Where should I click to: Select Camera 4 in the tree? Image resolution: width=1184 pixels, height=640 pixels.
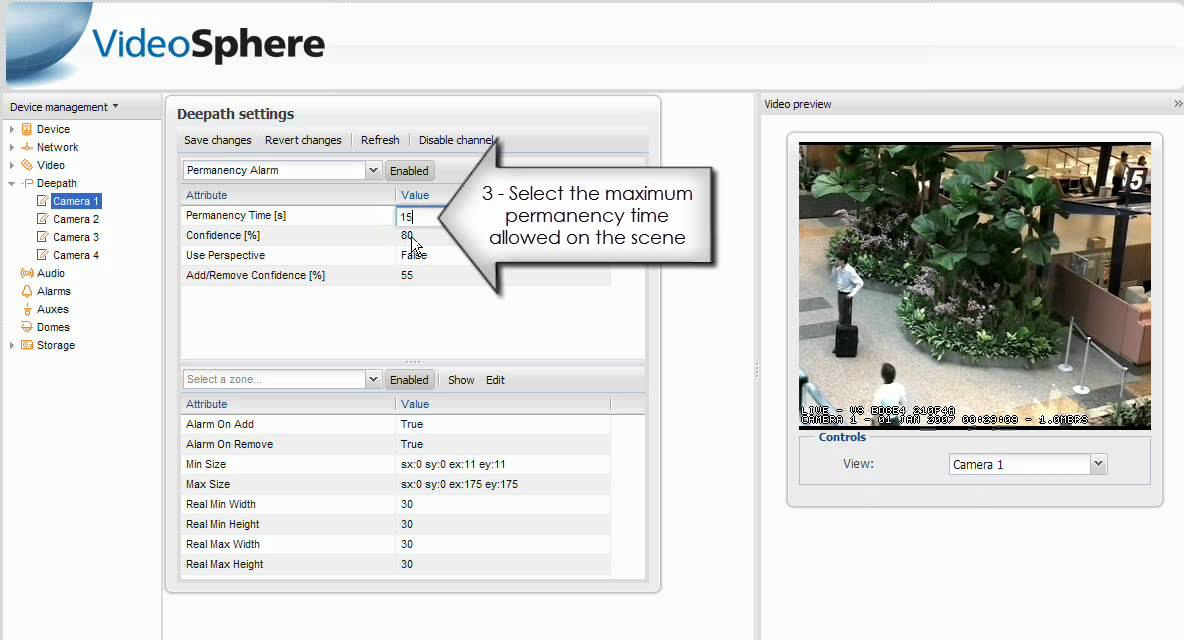(76, 255)
